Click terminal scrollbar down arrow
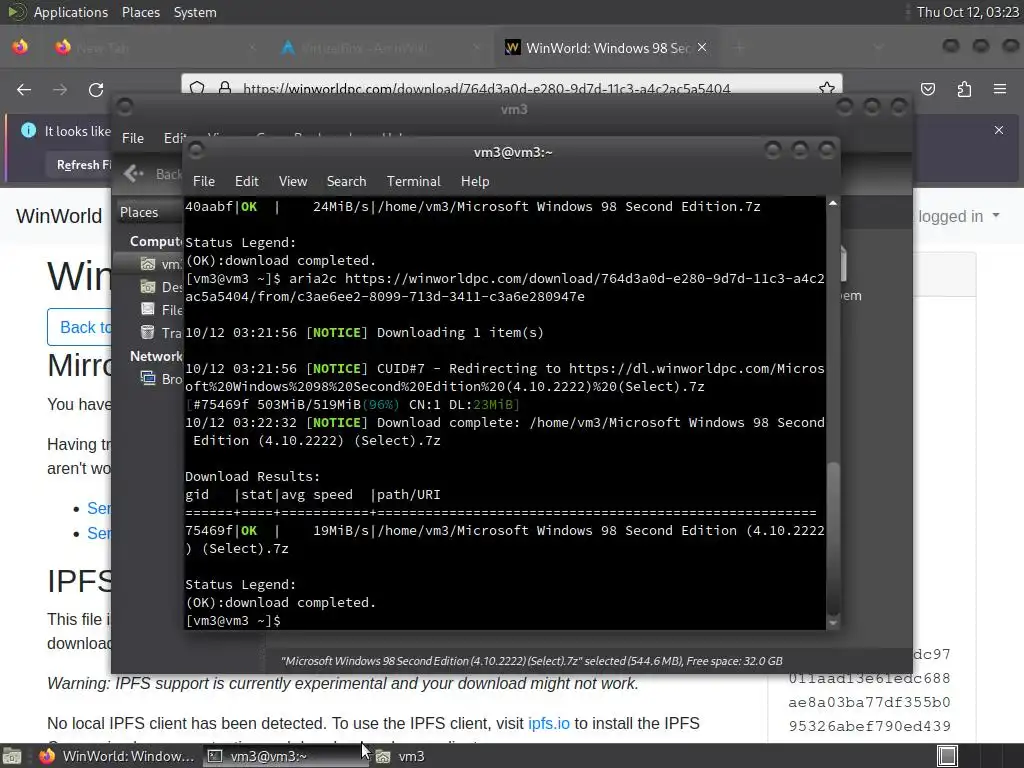 pyautogui.click(x=833, y=623)
